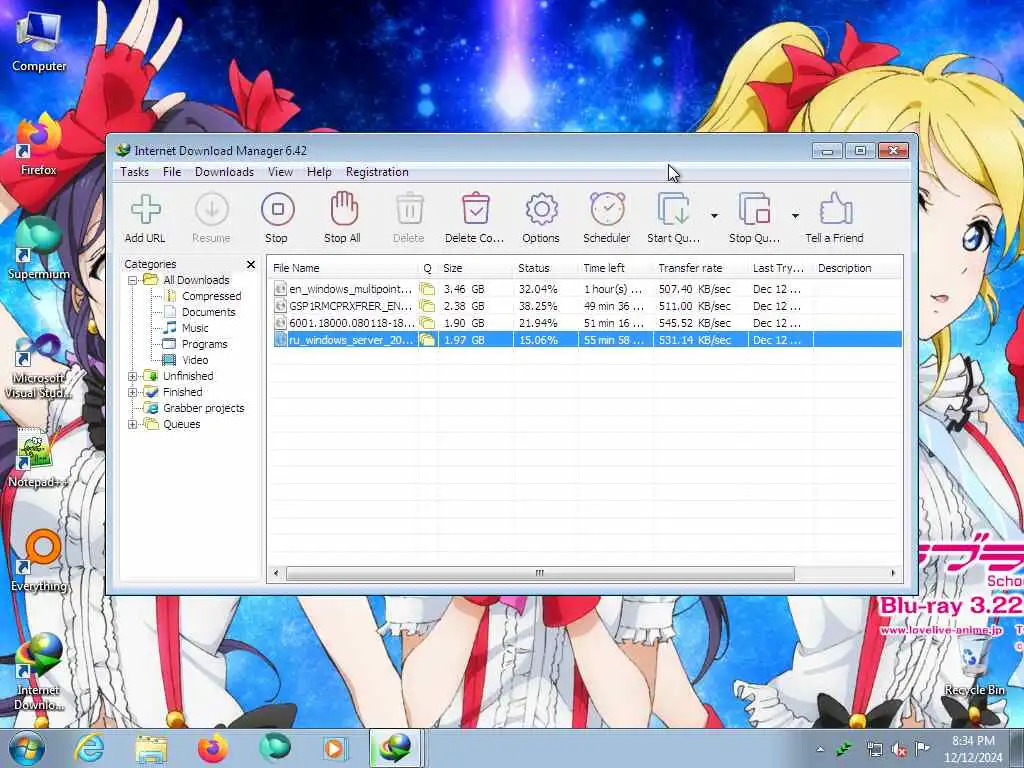Expand the Finished category node
The width and height of the screenshot is (1024, 768).
(x=133, y=392)
